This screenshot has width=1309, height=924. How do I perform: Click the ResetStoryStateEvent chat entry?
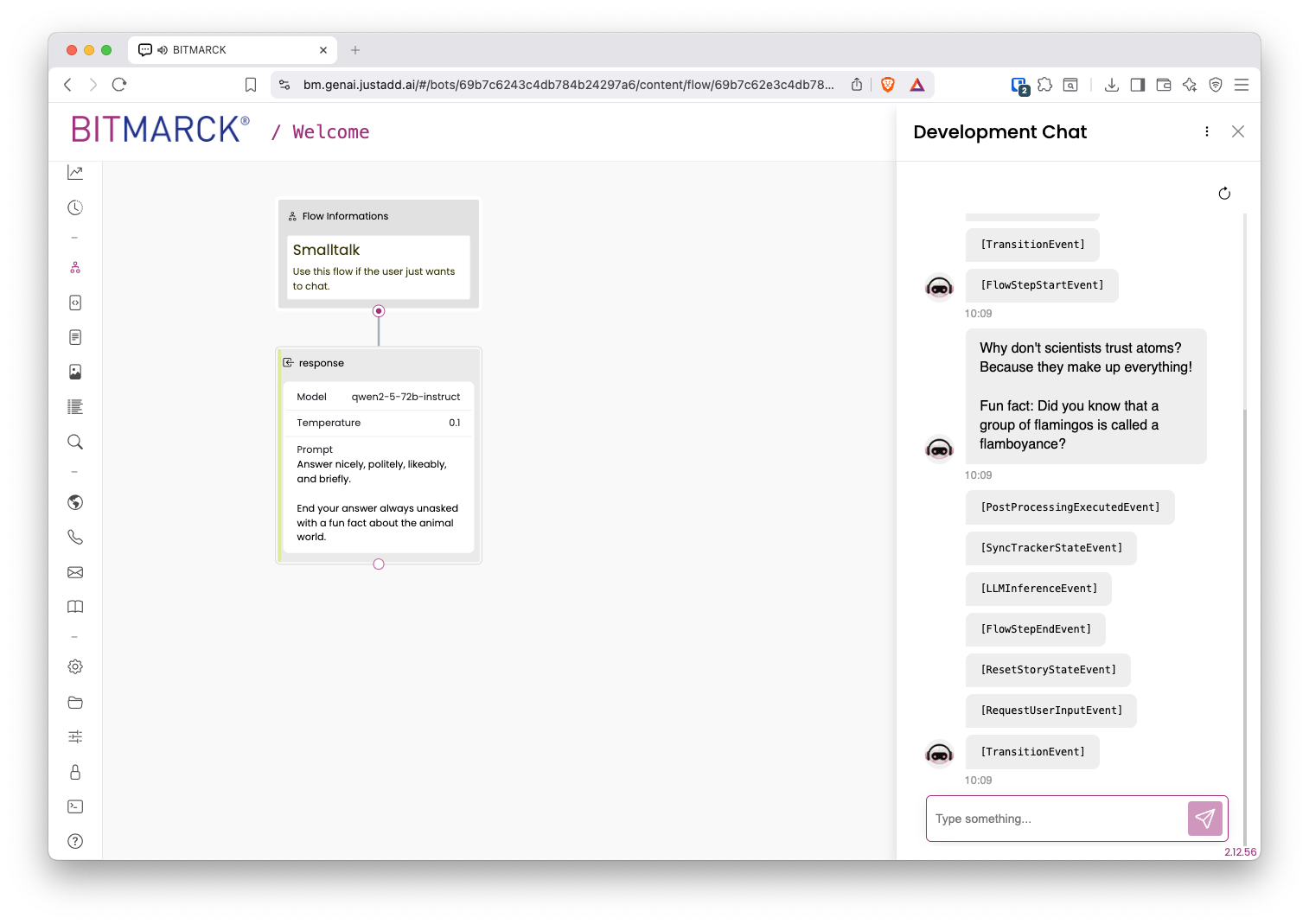(1048, 670)
